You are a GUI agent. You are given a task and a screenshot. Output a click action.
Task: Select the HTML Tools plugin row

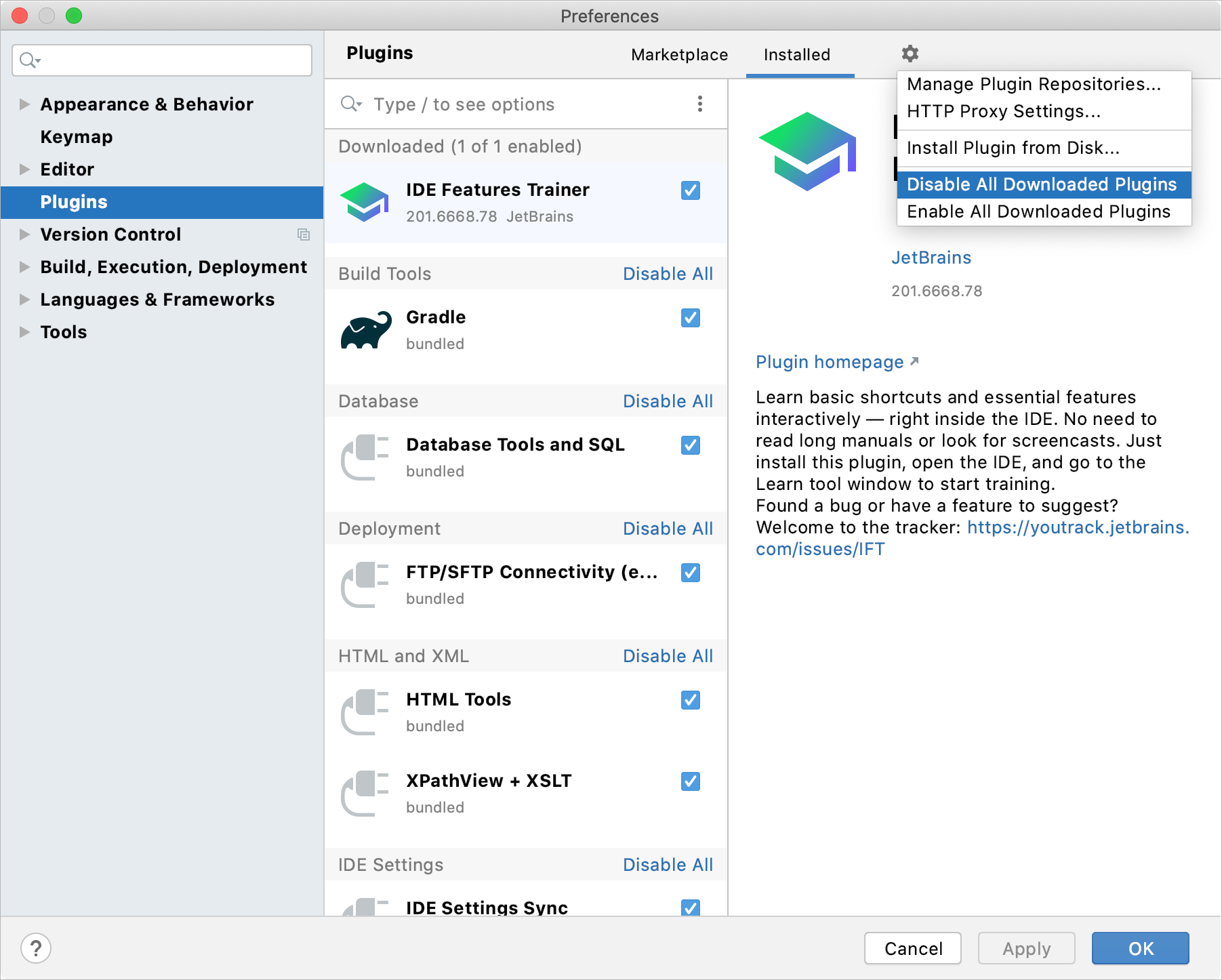[526, 712]
